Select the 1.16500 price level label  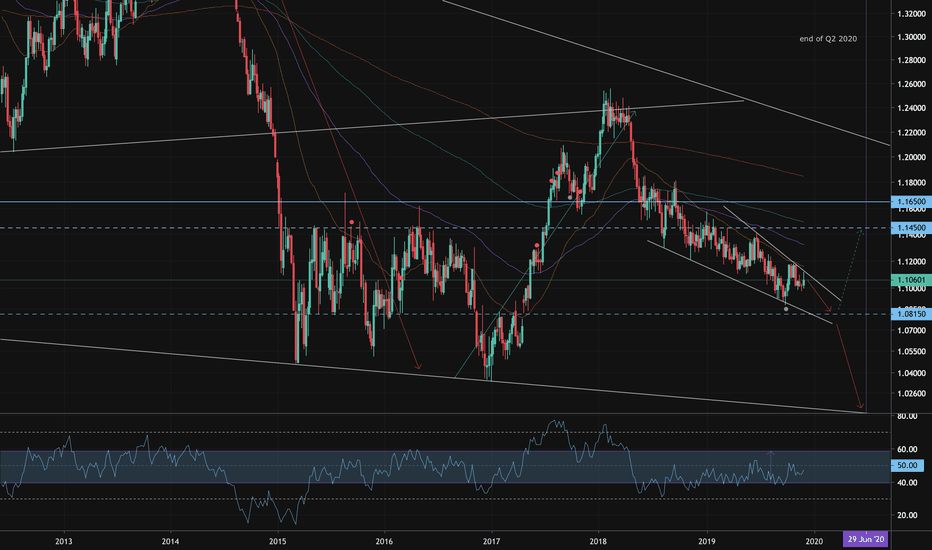[909, 202]
